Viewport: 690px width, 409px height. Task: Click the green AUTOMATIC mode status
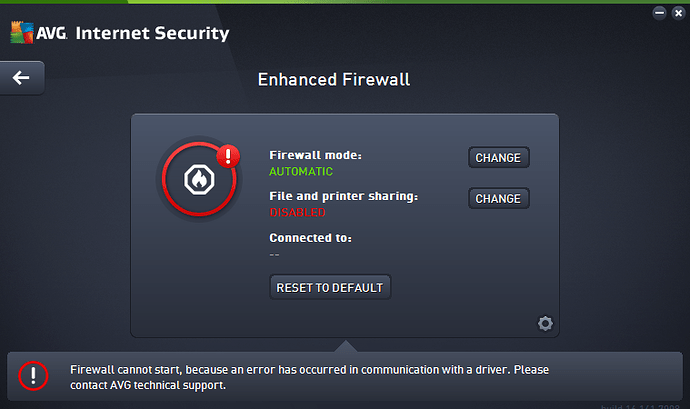pyautogui.click(x=301, y=171)
